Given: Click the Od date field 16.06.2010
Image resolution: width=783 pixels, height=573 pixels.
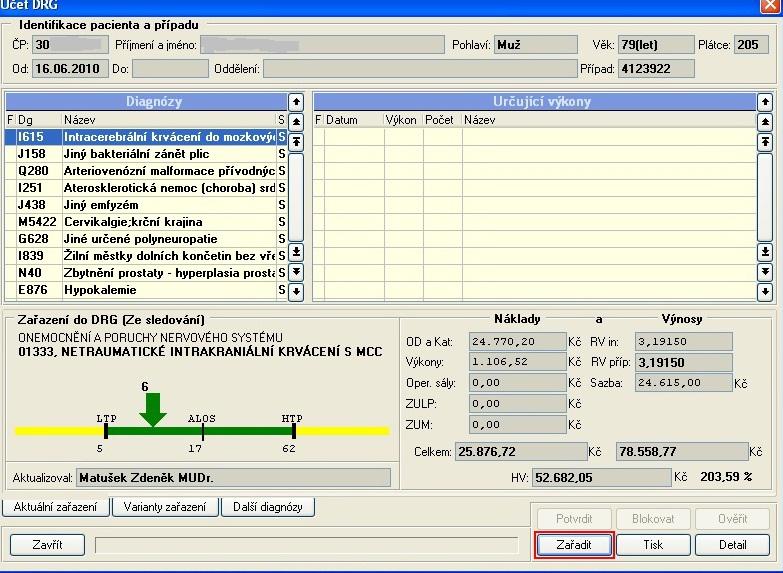Looking at the screenshot, I should [x=70, y=69].
